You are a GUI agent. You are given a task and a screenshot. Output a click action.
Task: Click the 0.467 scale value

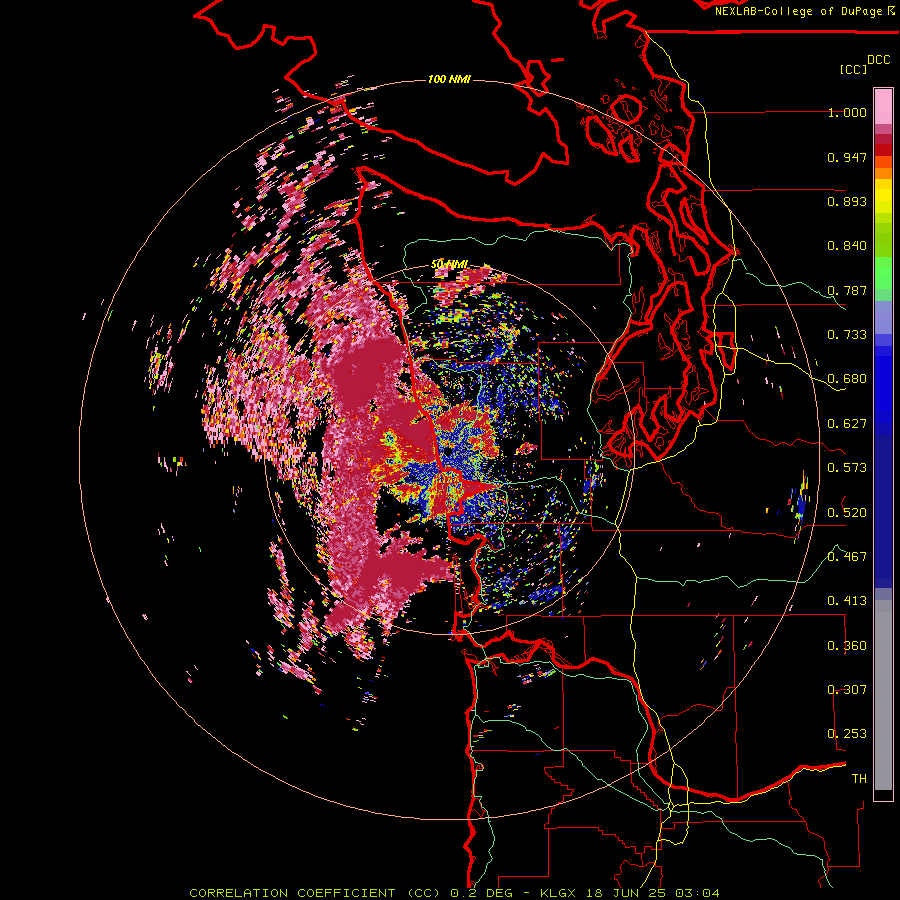(x=847, y=557)
